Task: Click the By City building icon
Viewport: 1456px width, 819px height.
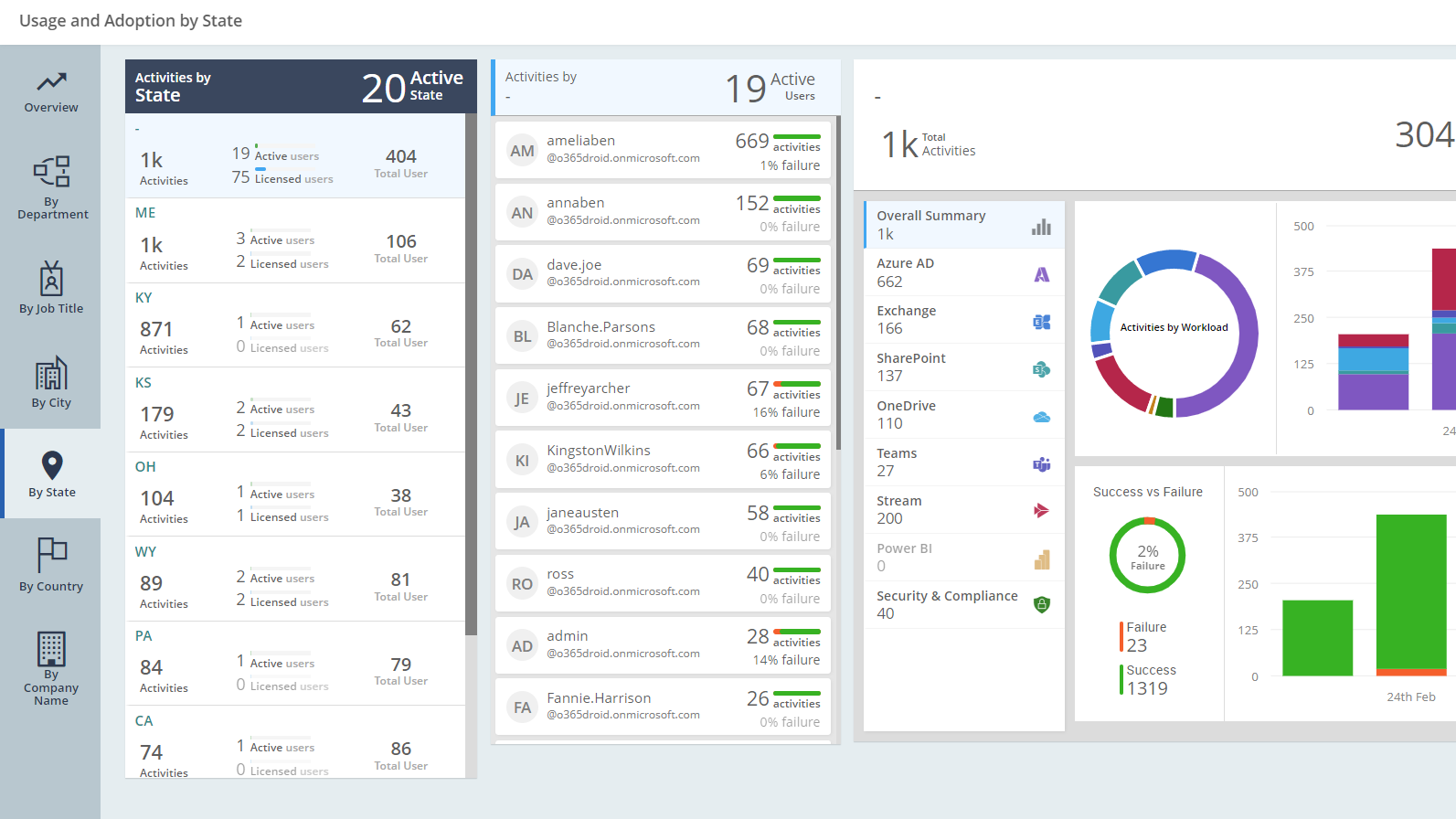Action: [x=51, y=373]
